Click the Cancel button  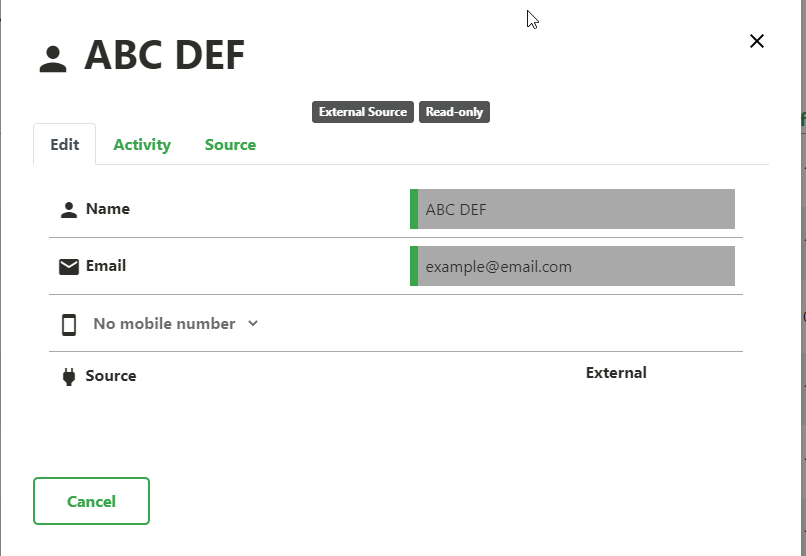[x=91, y=501]
